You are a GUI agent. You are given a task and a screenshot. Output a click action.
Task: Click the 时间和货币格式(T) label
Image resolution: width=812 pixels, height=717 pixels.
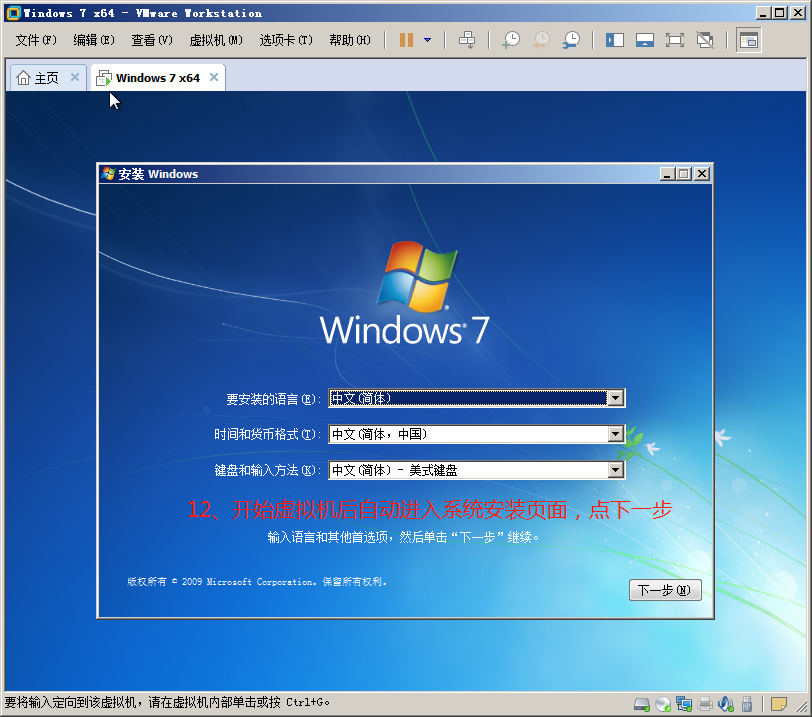click(268, 434)
